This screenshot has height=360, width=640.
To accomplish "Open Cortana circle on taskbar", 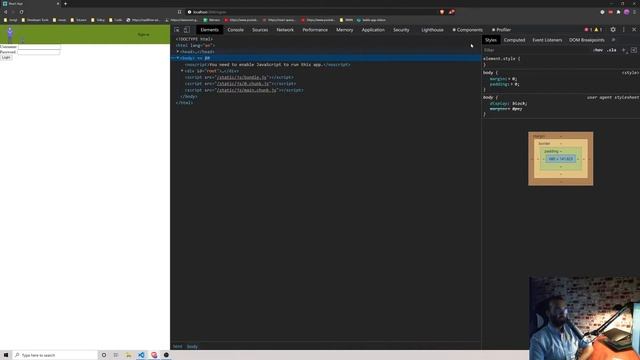I will tap(104, 355).
